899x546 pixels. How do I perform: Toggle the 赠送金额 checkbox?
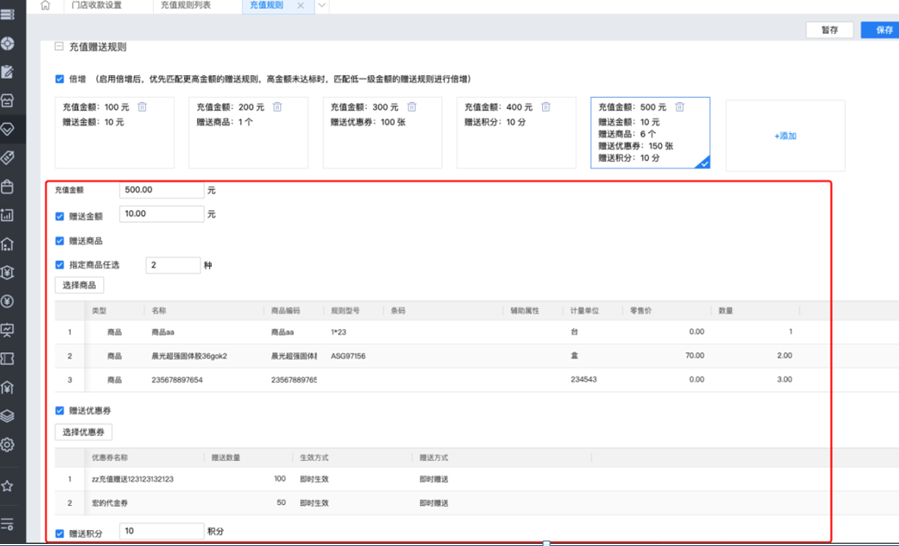[x=60, y=216]
